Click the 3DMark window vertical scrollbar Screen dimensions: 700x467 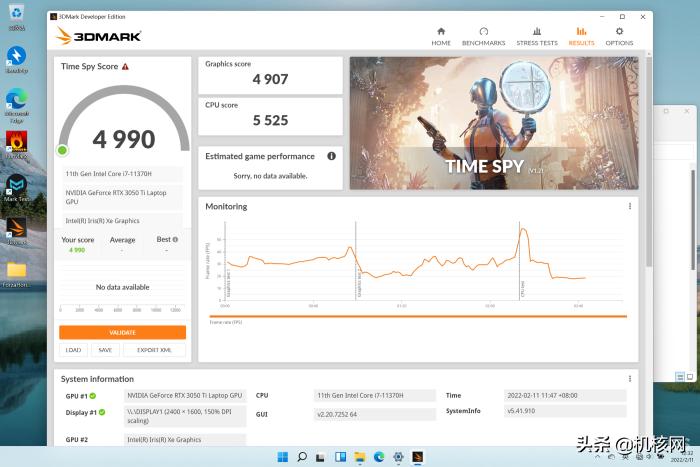coord(648,161)
